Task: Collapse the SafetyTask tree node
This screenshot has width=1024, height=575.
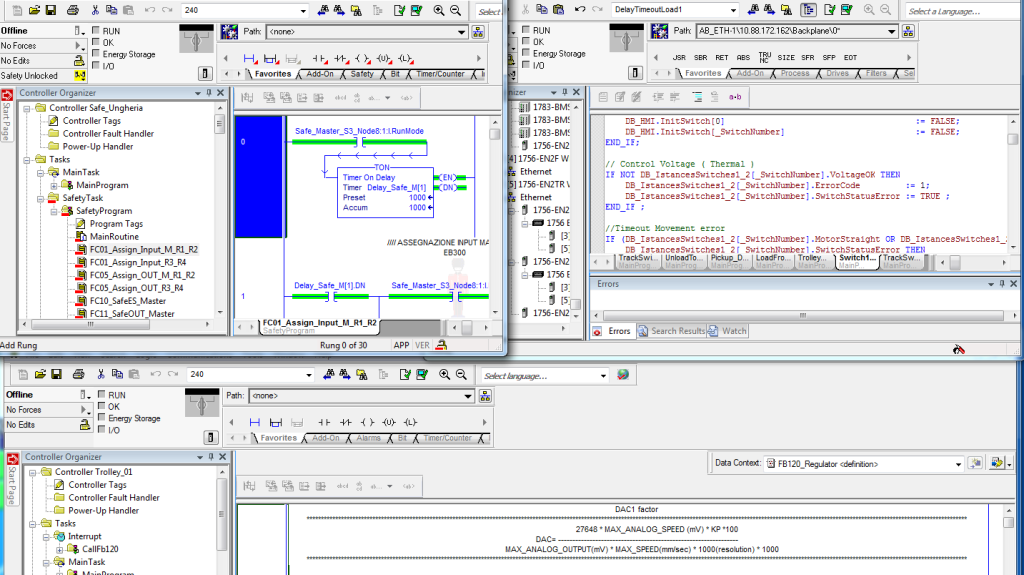Action: point(40,198)
